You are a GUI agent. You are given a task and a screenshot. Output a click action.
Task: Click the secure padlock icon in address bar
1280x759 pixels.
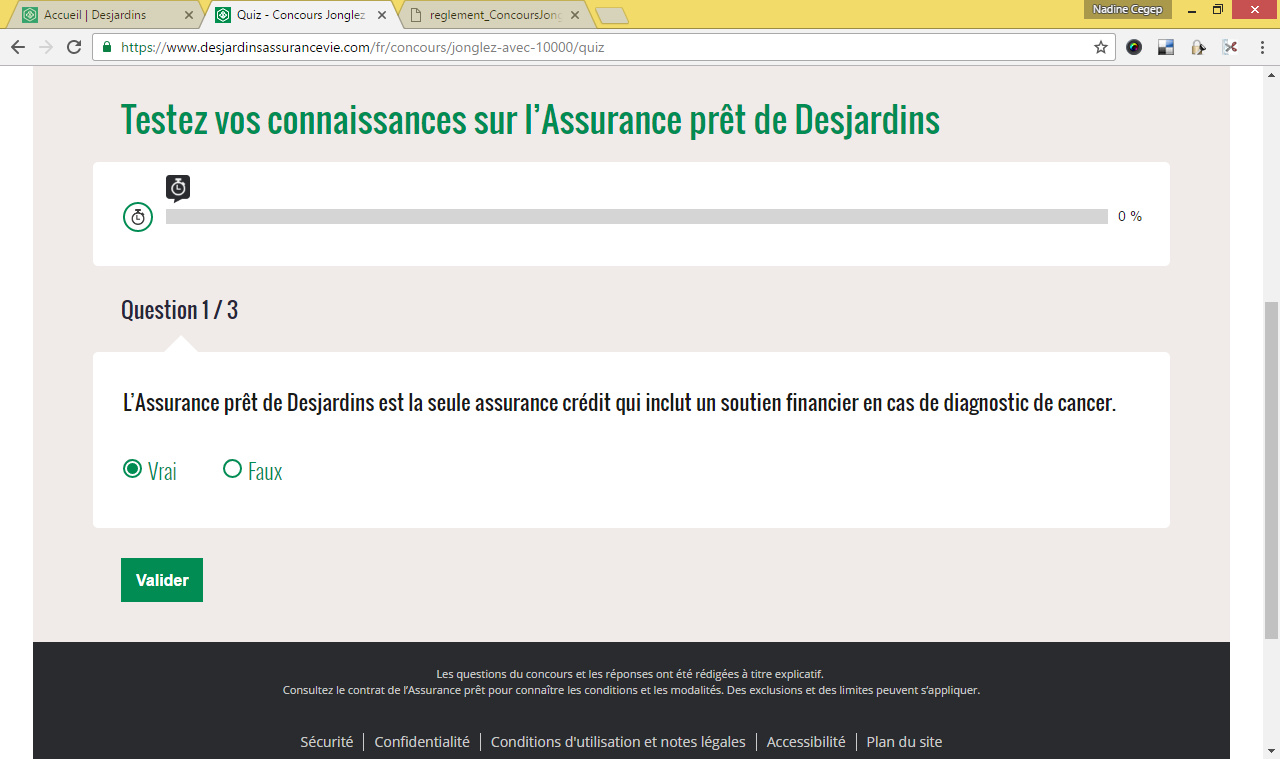coord(107,47)
